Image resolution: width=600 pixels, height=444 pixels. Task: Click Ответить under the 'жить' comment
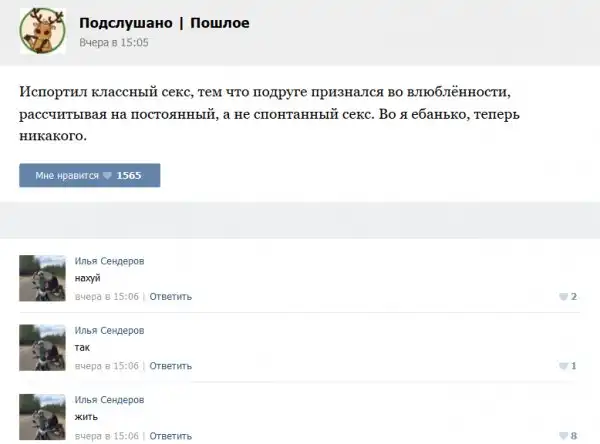170,436
